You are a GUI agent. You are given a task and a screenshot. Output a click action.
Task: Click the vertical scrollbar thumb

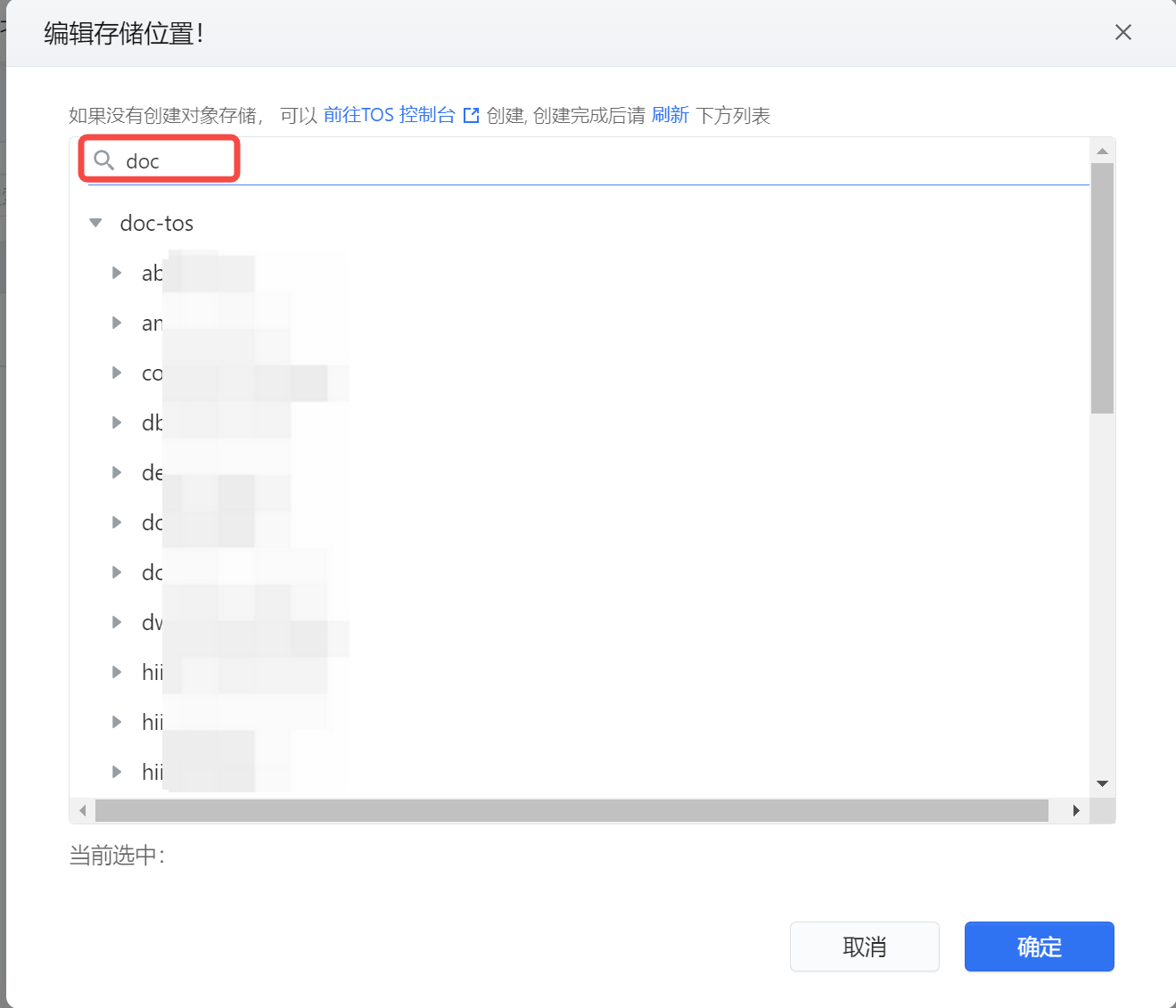[1103, 288]
